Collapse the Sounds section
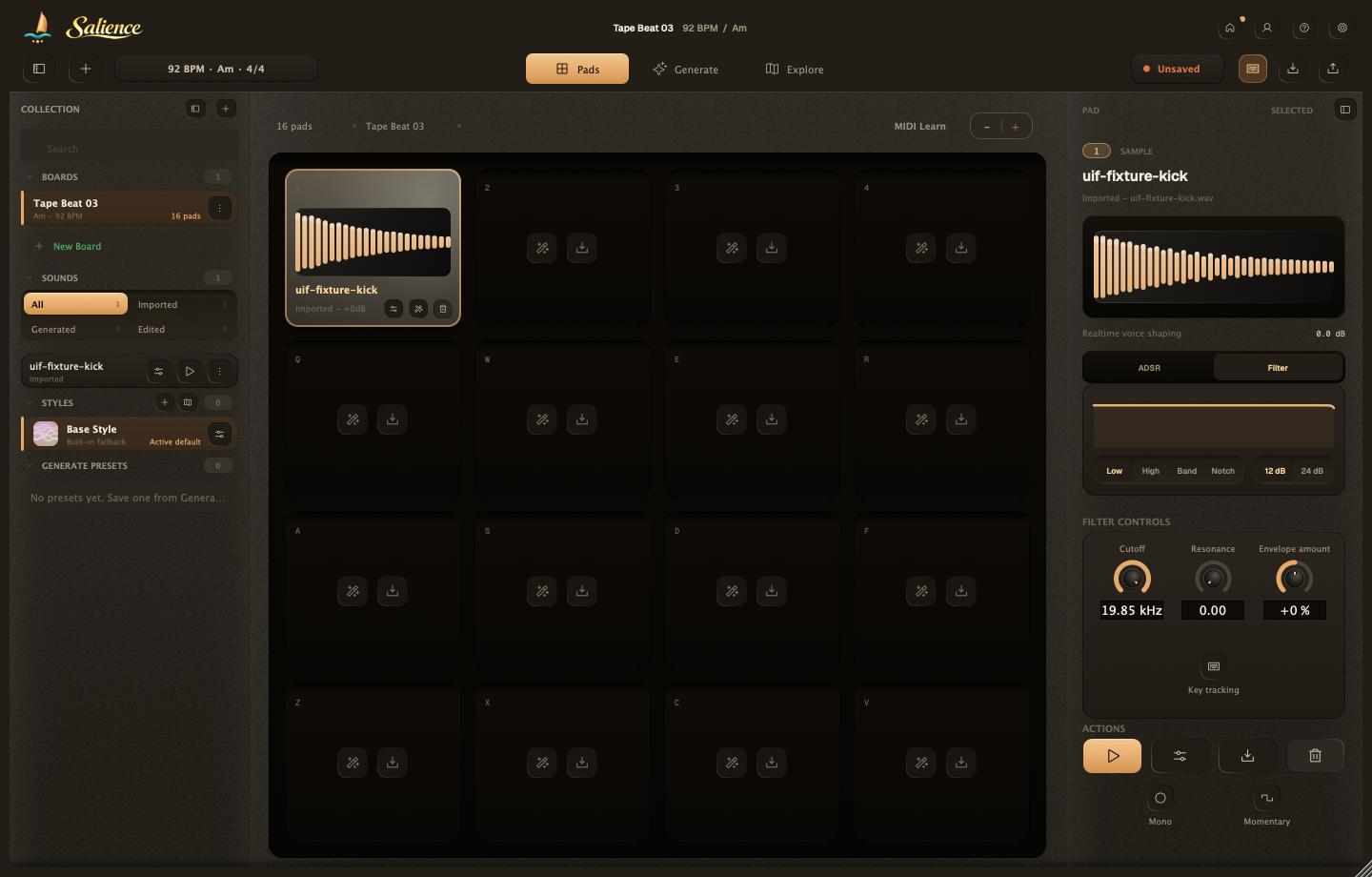 pos(30,278)
